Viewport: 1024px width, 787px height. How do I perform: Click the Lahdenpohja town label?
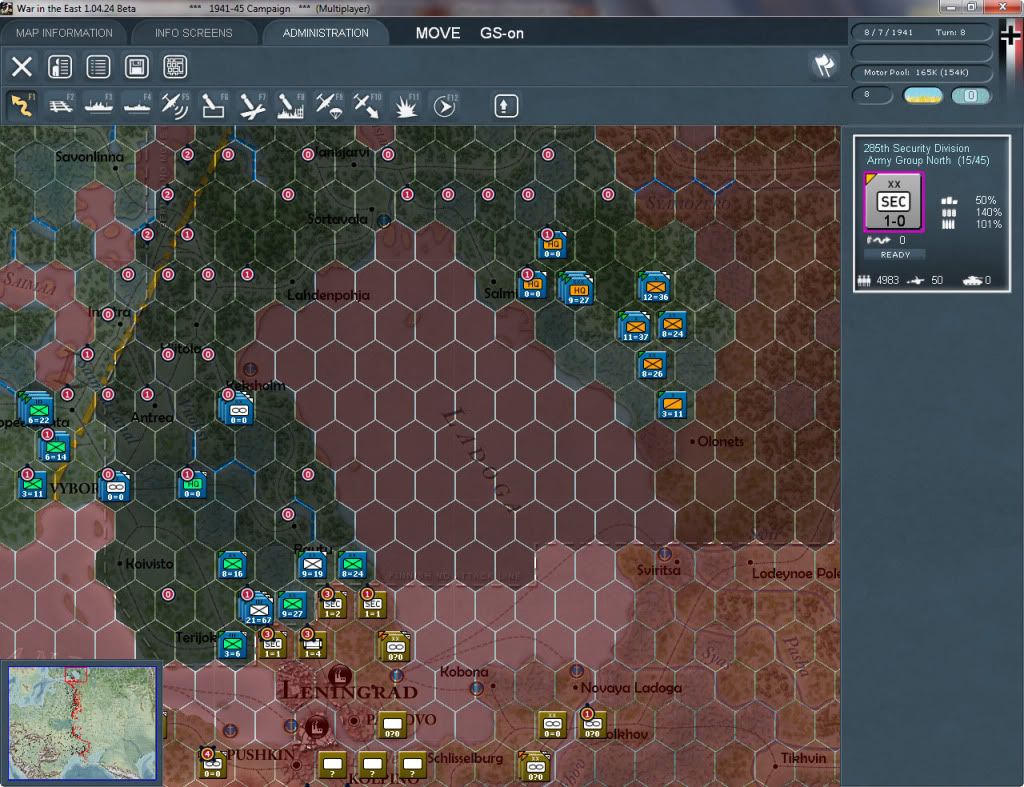pos(328,295)
